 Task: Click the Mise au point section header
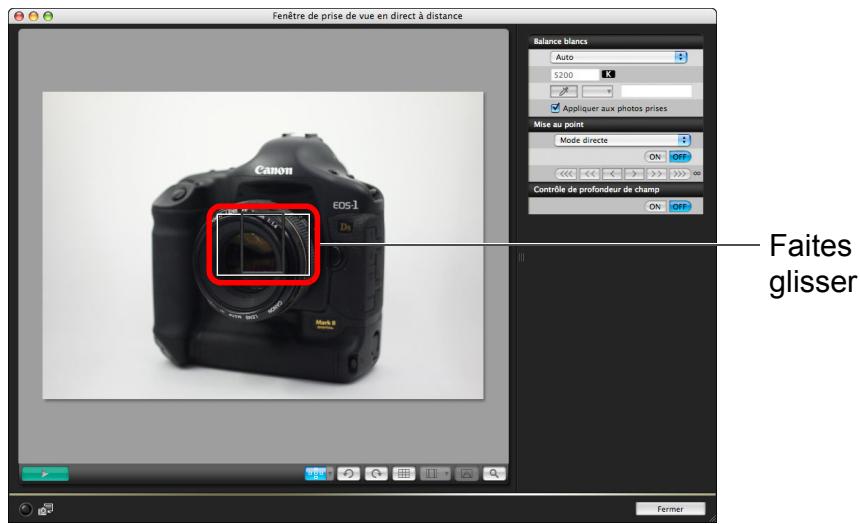point(615,125)
